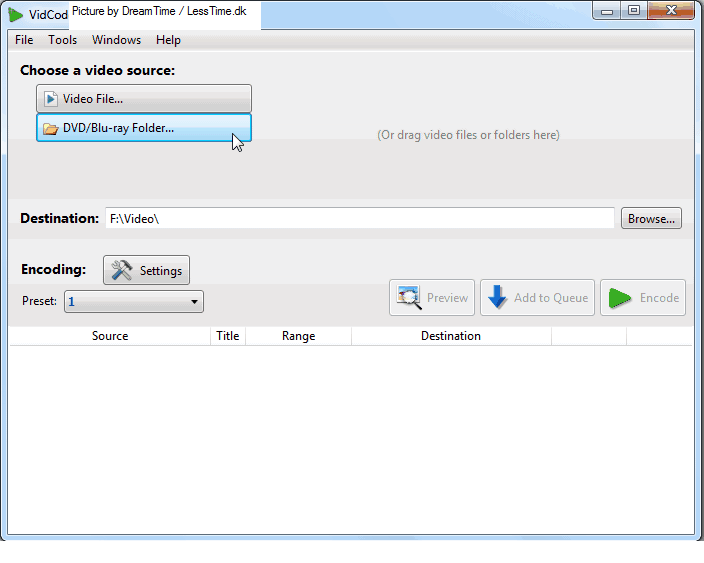
Task: Click the "(Or drag video files or folders here)" text
Action: (x=468, y=135)
